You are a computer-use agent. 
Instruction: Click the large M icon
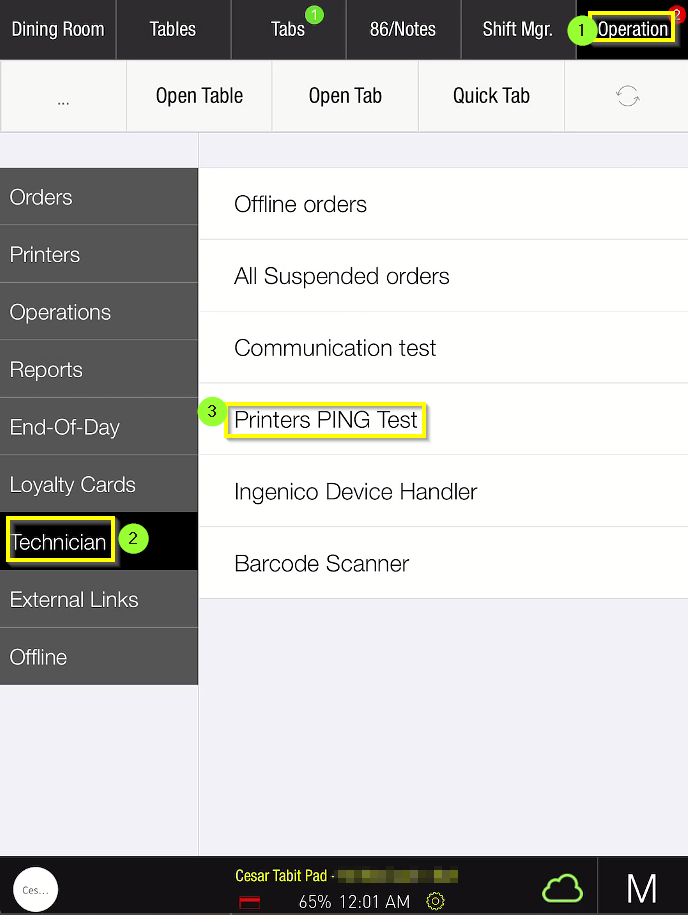pos(641,888)
